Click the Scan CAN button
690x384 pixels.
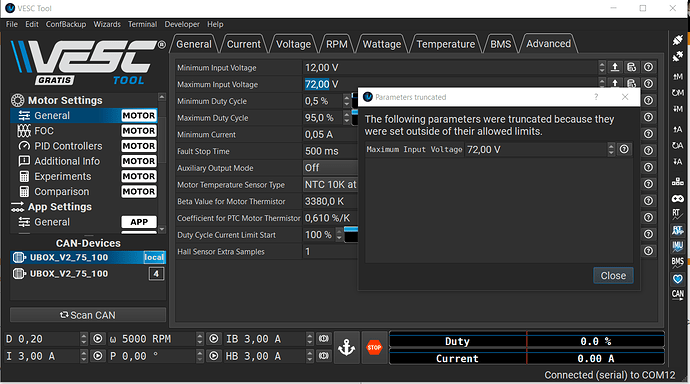coord(88,315)
